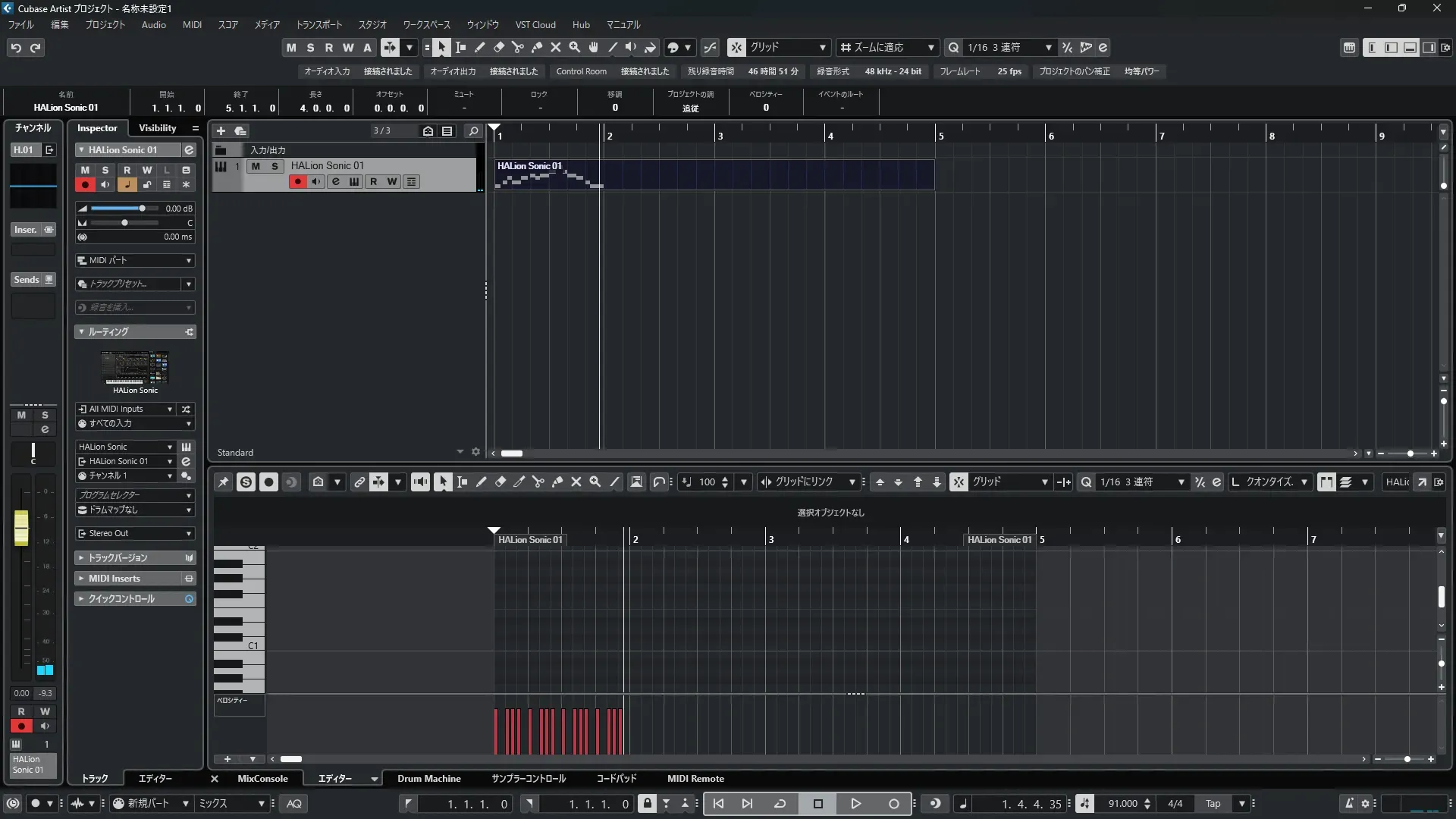Switch to the Visibility tab
This screenshot has width=1456, height=819.
pos(157,128)
